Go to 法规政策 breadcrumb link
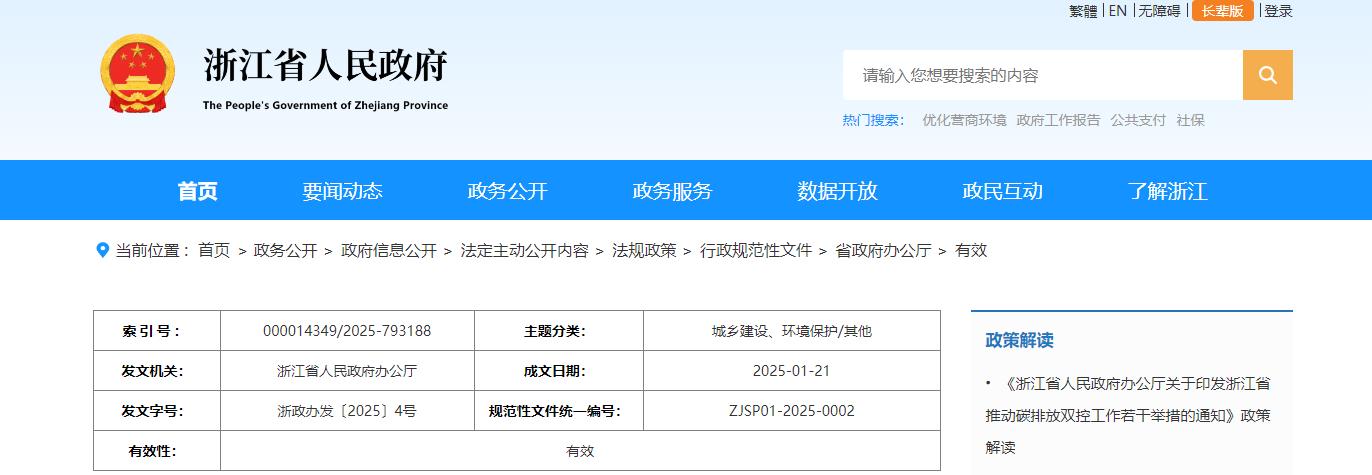The image size is (1372, 475). (644, 250)
